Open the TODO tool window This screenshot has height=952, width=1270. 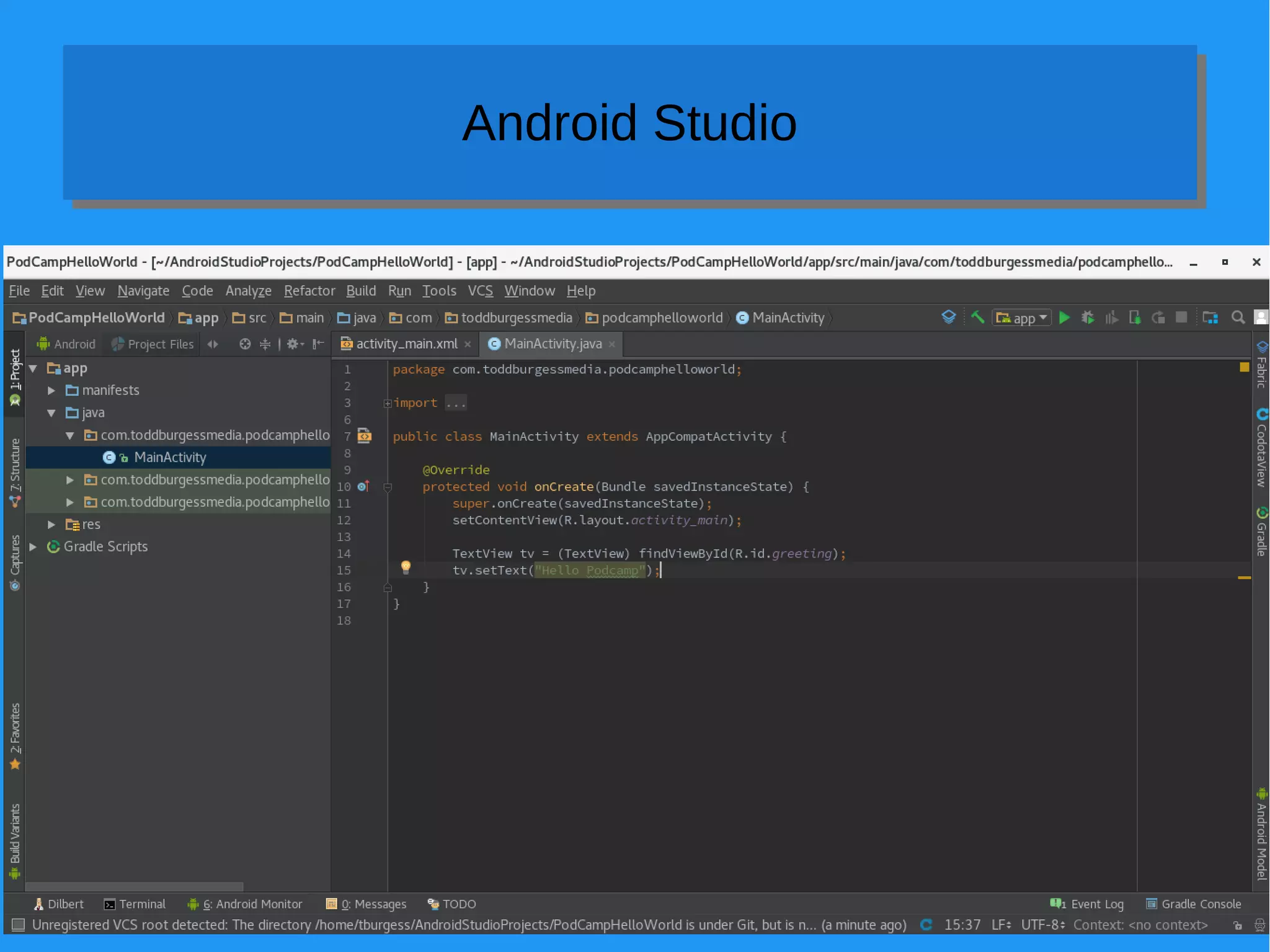tap(452, 904)
